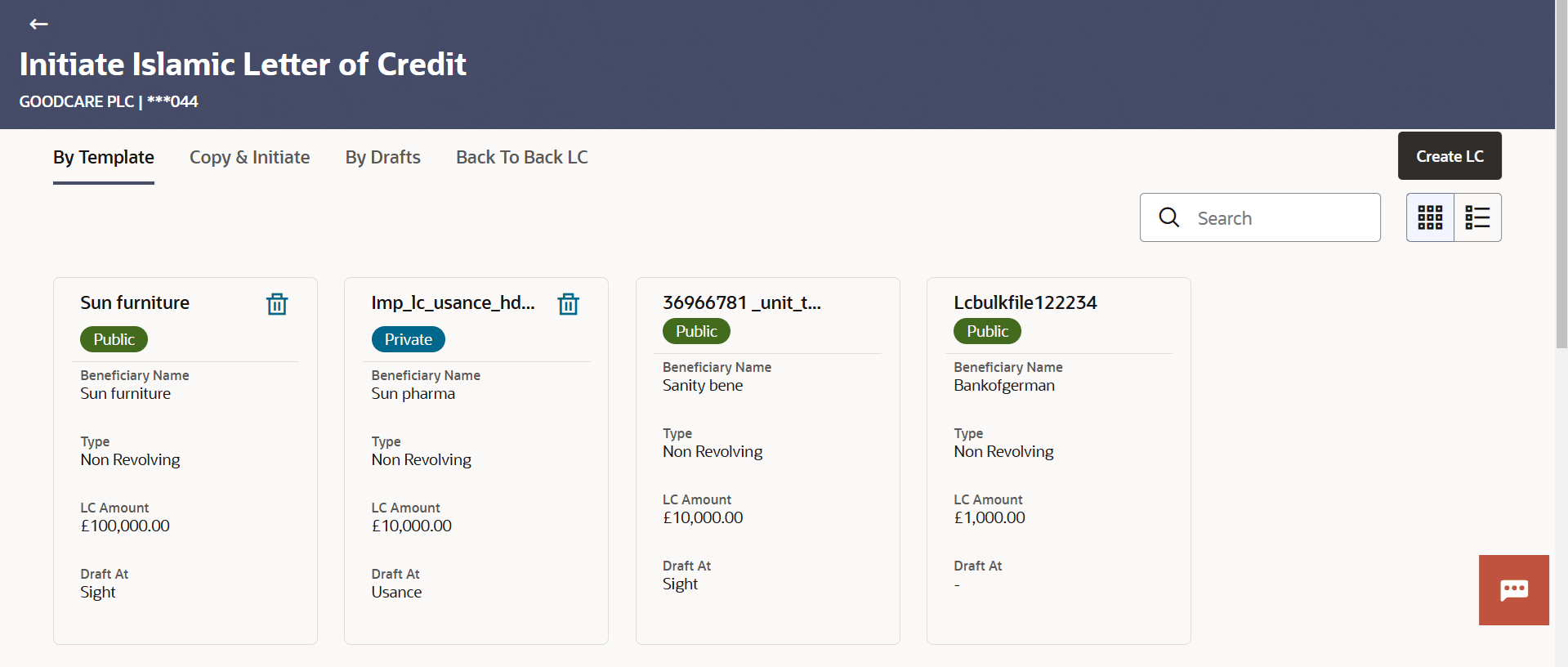Image resolution: width=1568 pixels, height=667 pixels.
Task: Click the Create LC button
Action: tap(1450, 156)
